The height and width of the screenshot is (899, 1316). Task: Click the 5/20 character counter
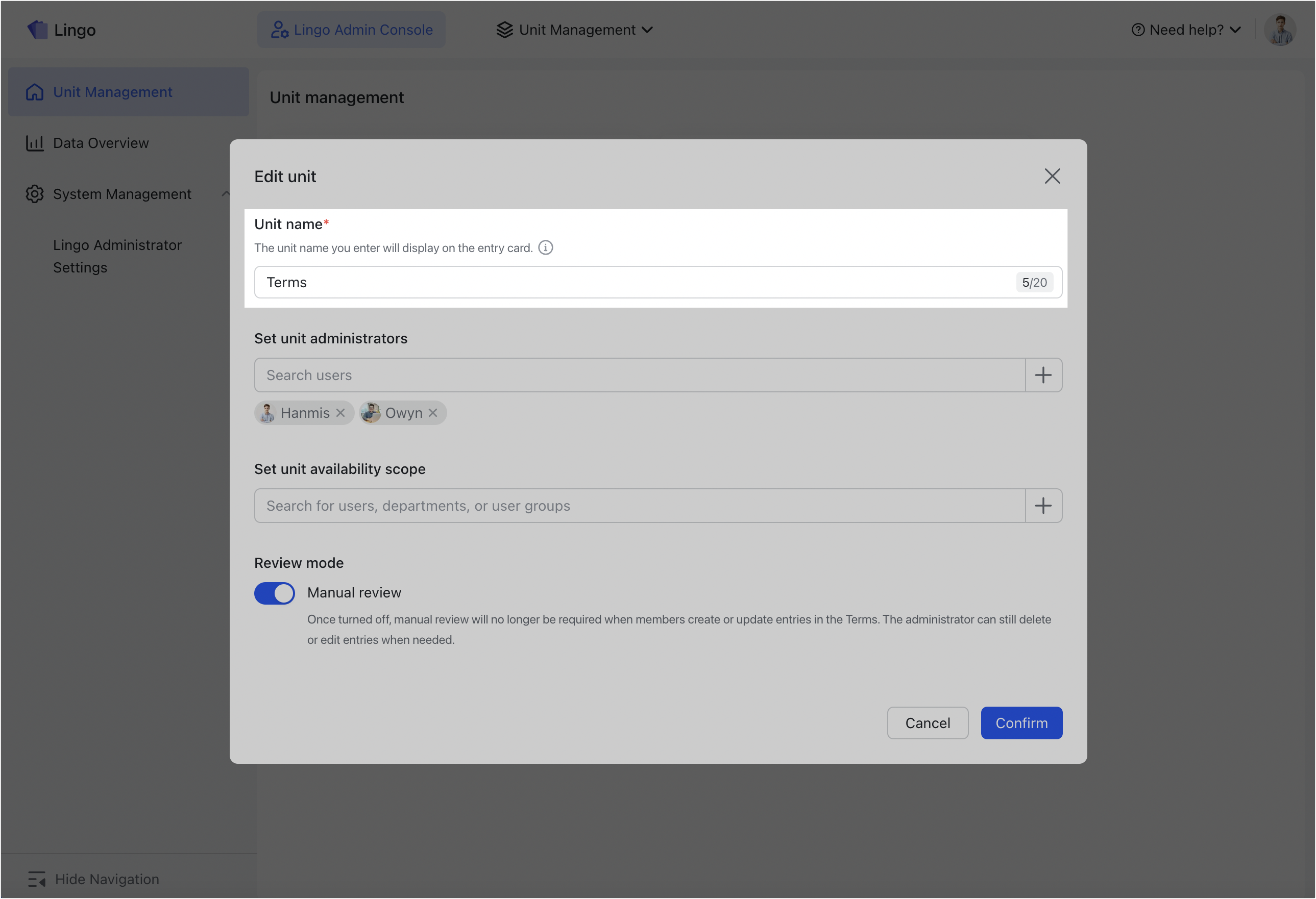(x=1034, y=282)
